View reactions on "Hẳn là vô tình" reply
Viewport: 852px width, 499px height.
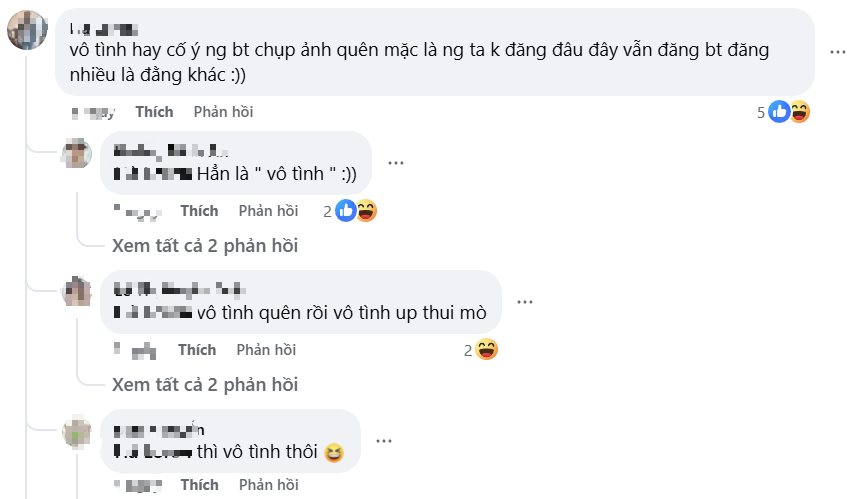tap(356, 211)
